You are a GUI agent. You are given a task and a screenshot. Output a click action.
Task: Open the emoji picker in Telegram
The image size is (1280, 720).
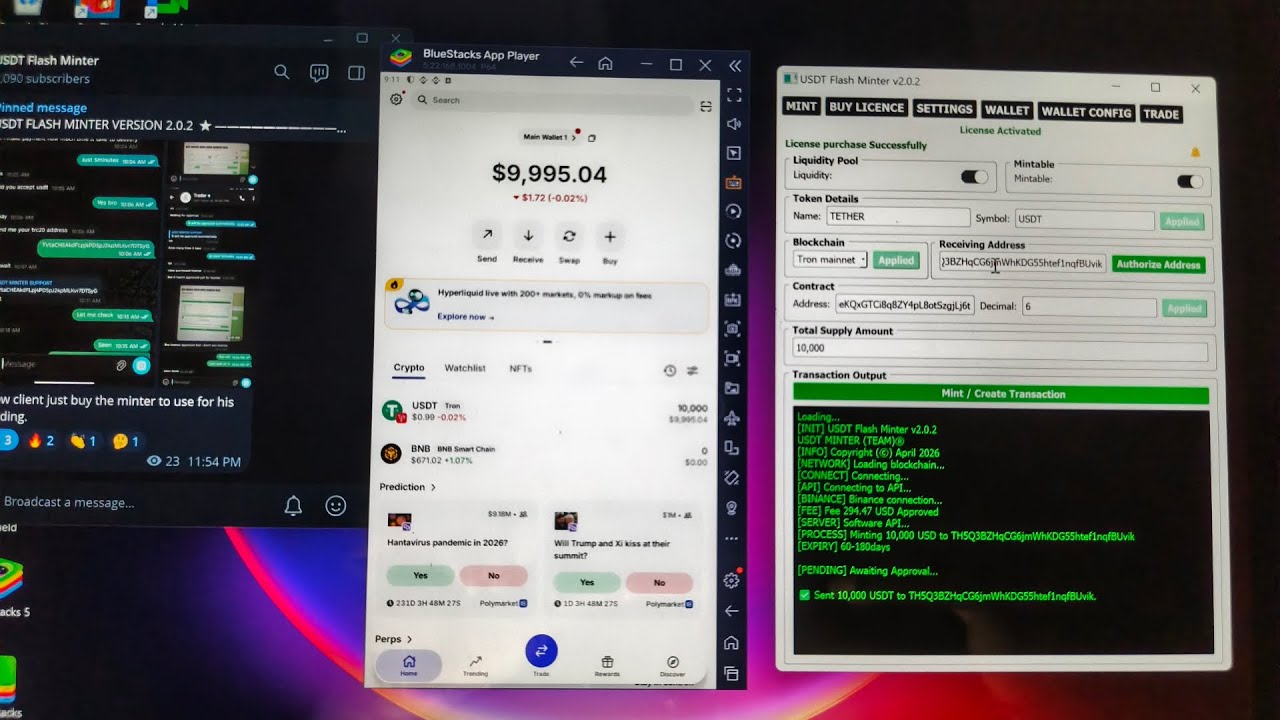pos(336,506)
